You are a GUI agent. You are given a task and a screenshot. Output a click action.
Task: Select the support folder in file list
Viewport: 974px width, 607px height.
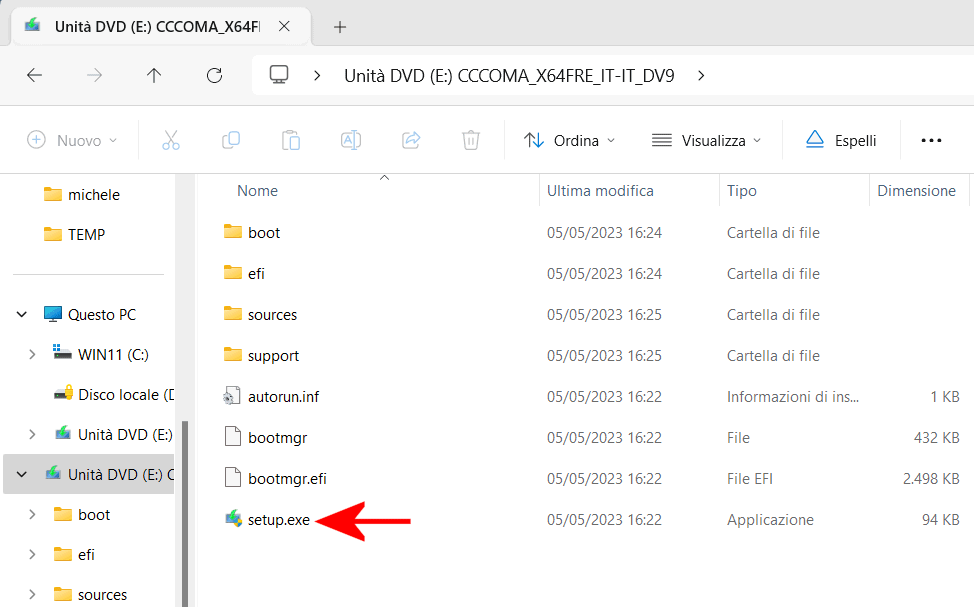[x=273, y=355]
